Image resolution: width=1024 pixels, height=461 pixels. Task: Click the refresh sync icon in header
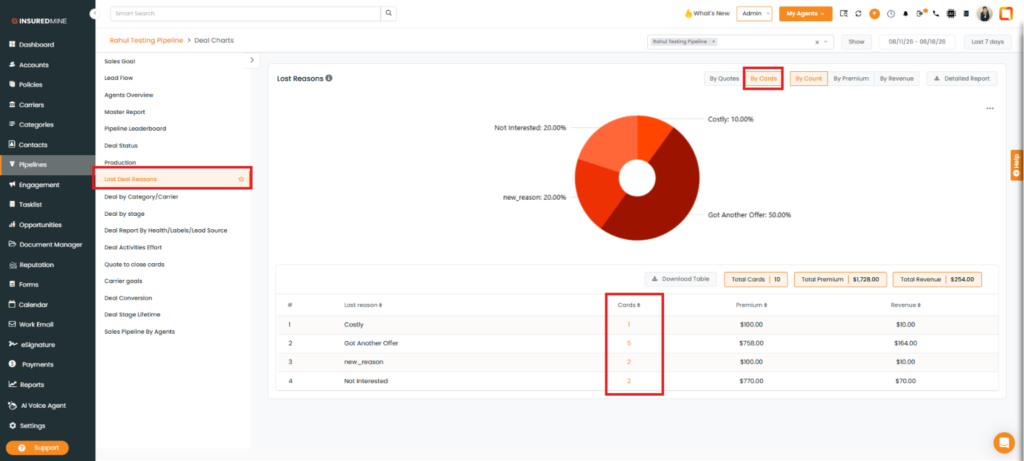(858, 14)
